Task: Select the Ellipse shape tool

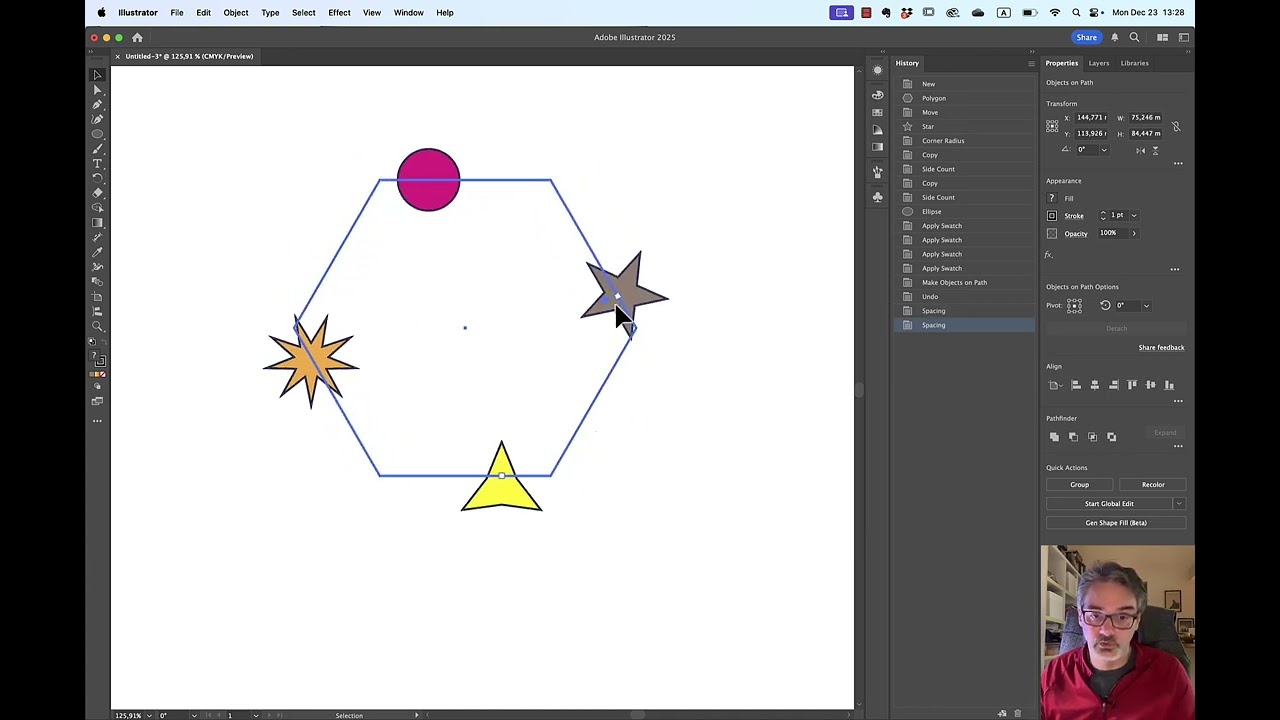Action: pyautogui.click(x=97, y=134)
